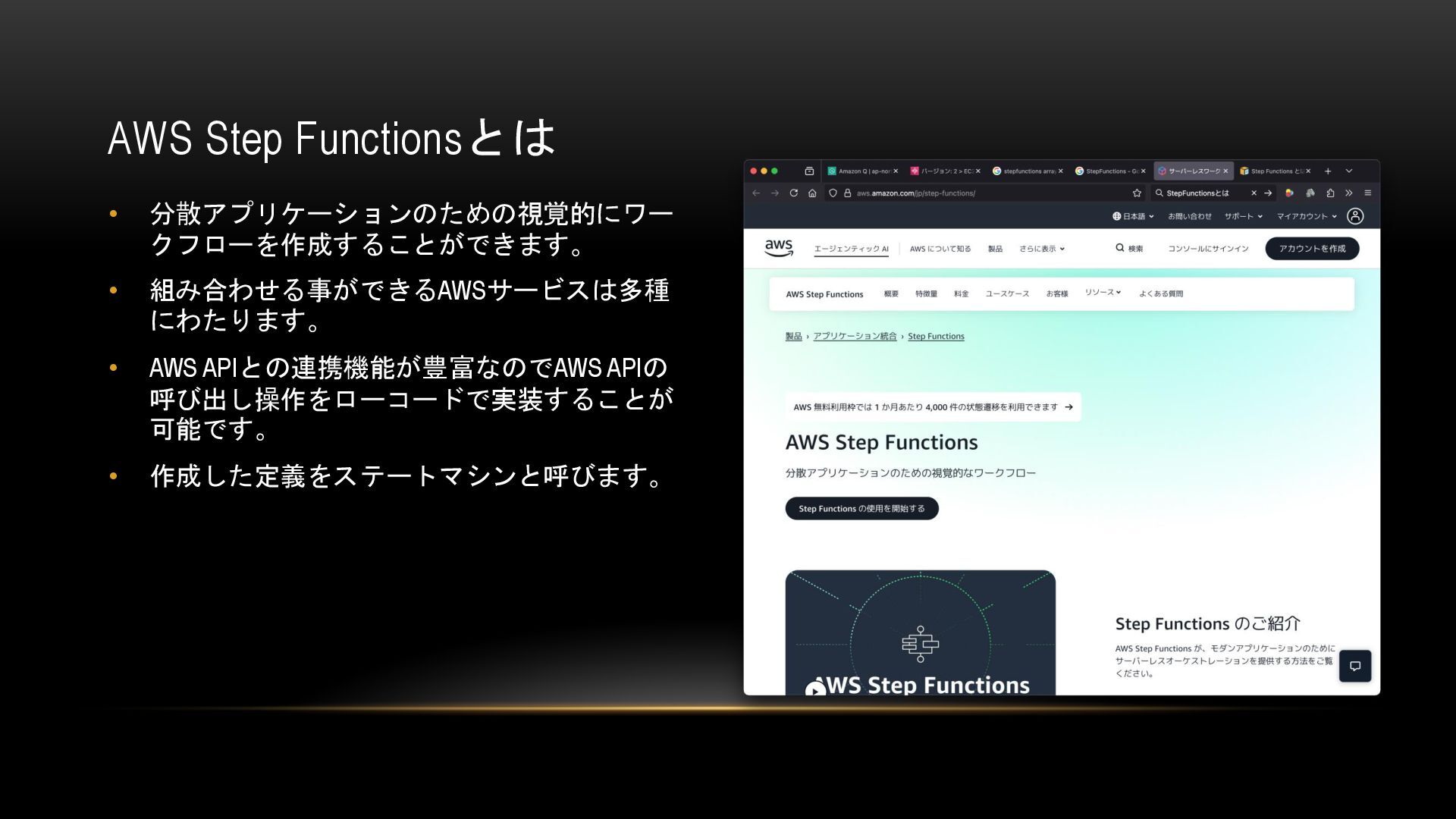Click the browser reload icon
The height and width of the screenshot is (819, 1456).
(793, 193)
